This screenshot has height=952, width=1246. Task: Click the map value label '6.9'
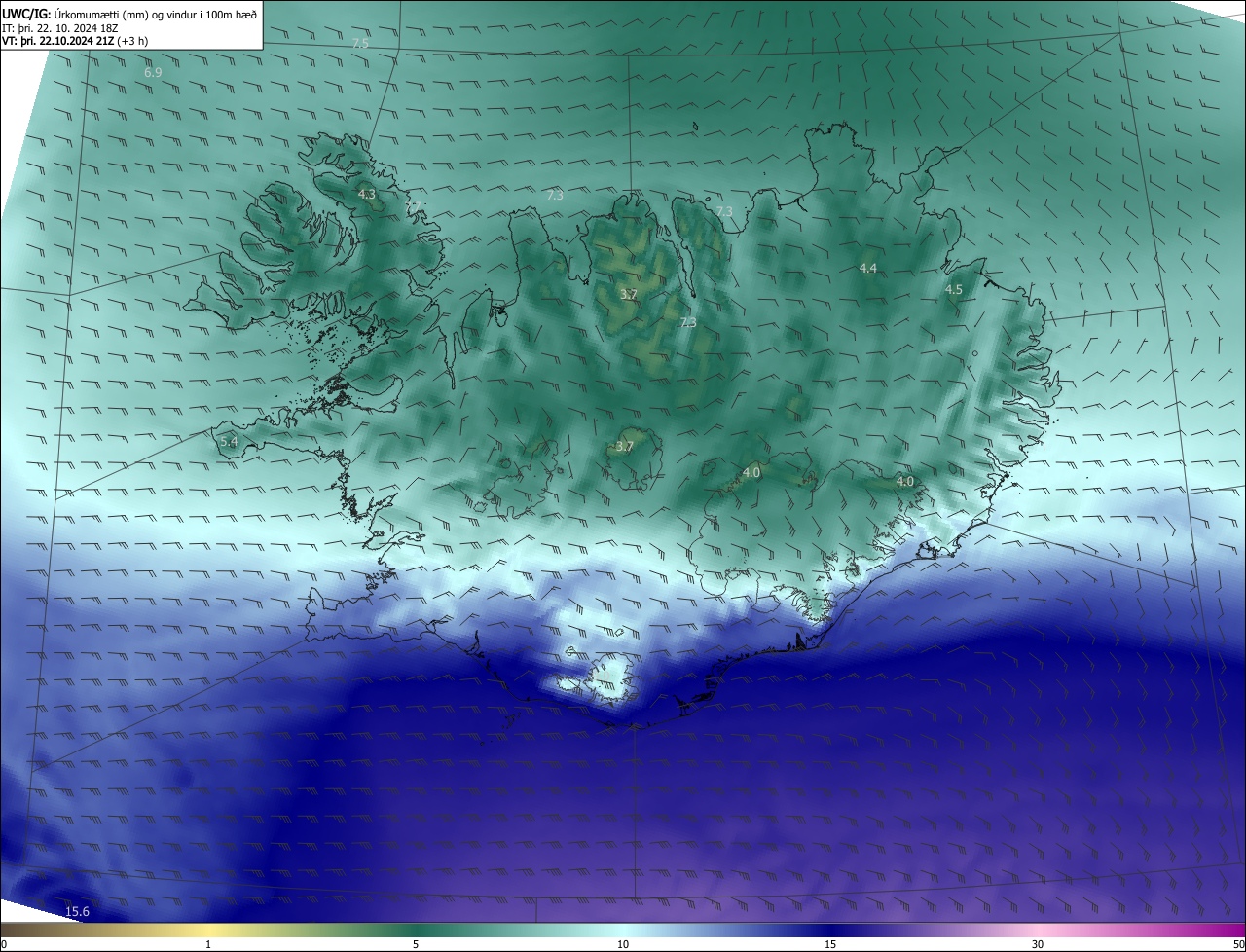153,73
